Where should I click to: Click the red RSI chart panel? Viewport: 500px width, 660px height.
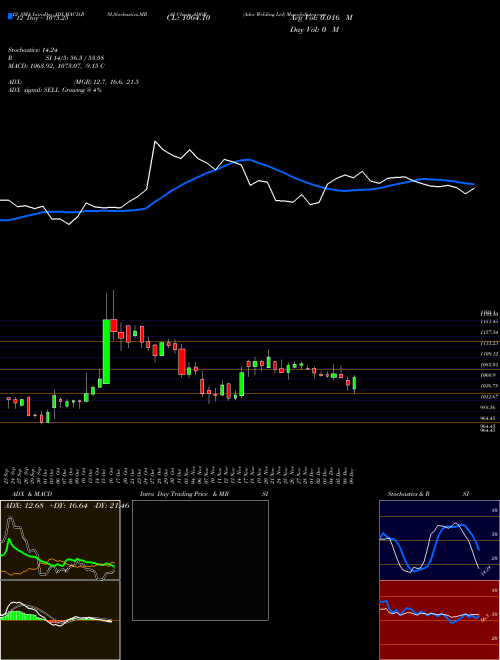point(439,620)
